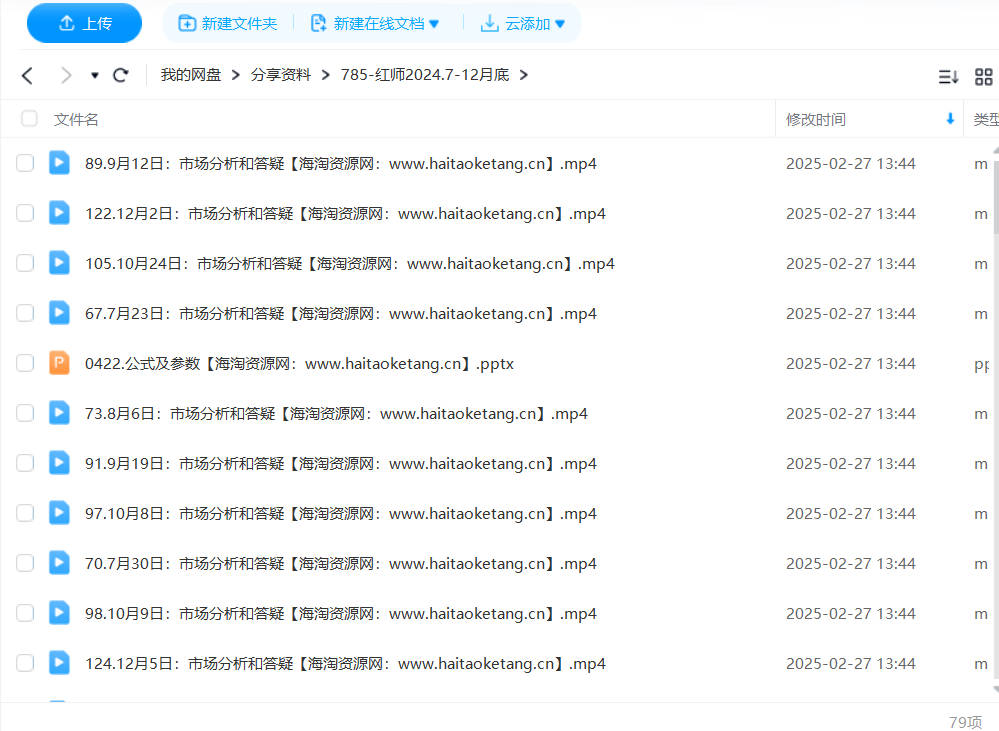This screenshot has height=731, width=999.
Task: Click video icon of 67.7月23日 file
Action: tap(59, 313)
